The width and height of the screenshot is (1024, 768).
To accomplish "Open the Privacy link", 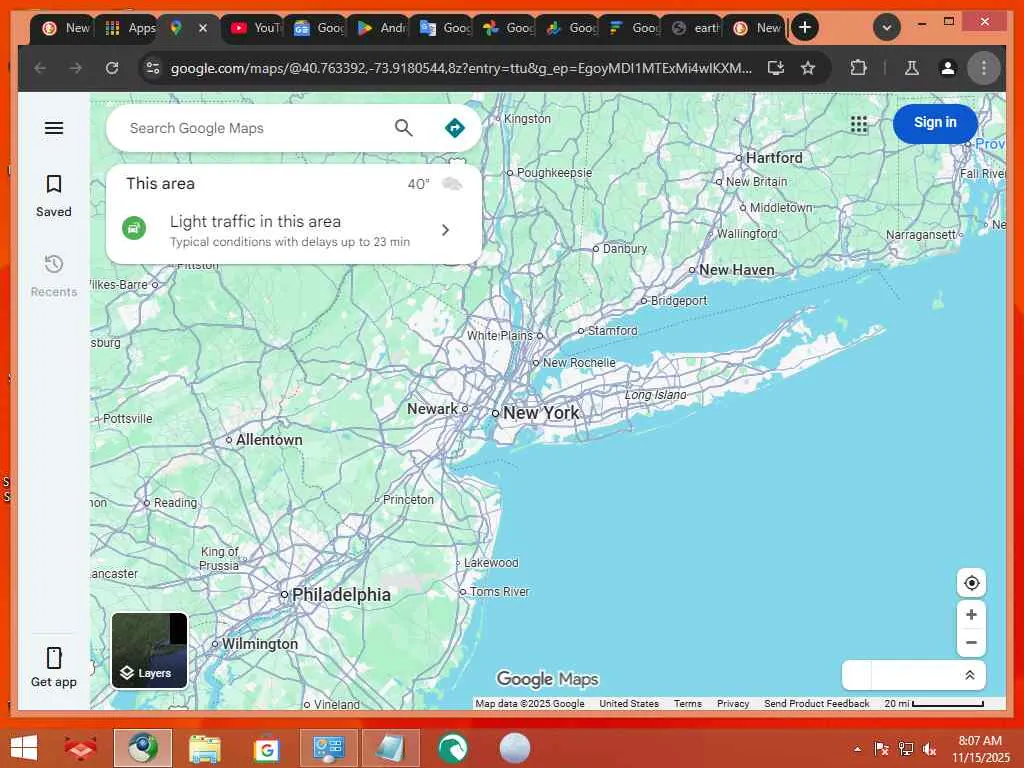I will coord(733,703).
